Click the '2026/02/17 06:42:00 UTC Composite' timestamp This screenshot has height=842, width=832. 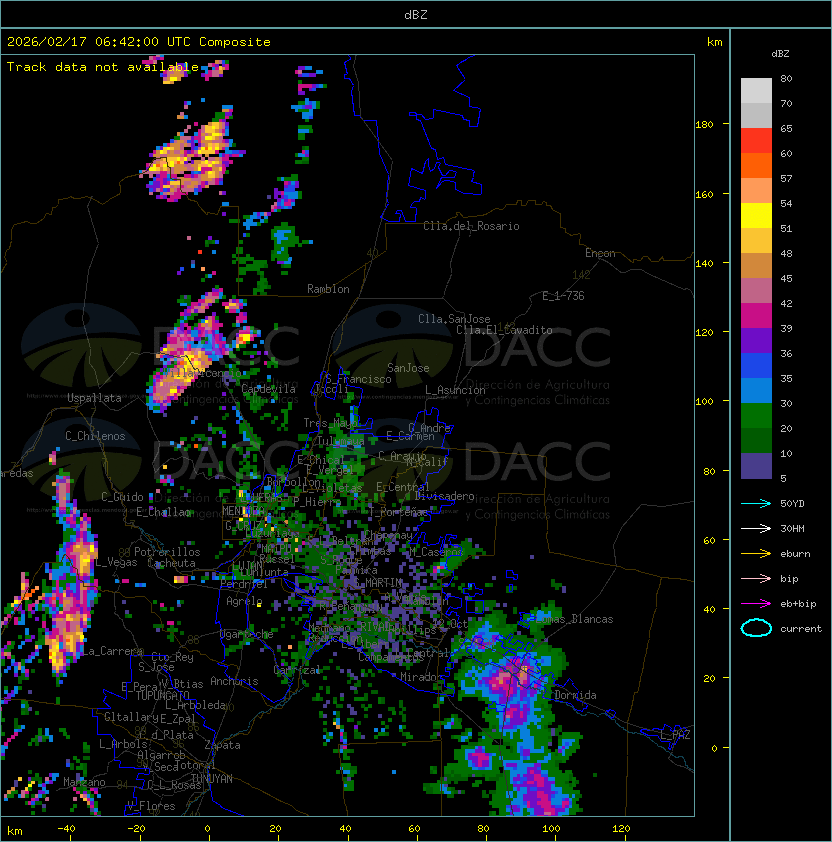(x=139, y=42)
